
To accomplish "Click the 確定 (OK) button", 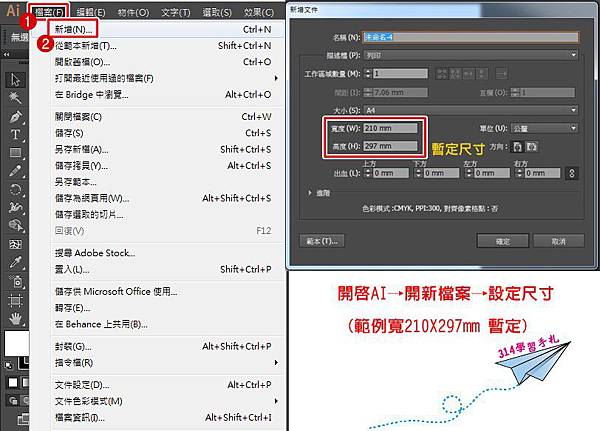I will [503, 242].
